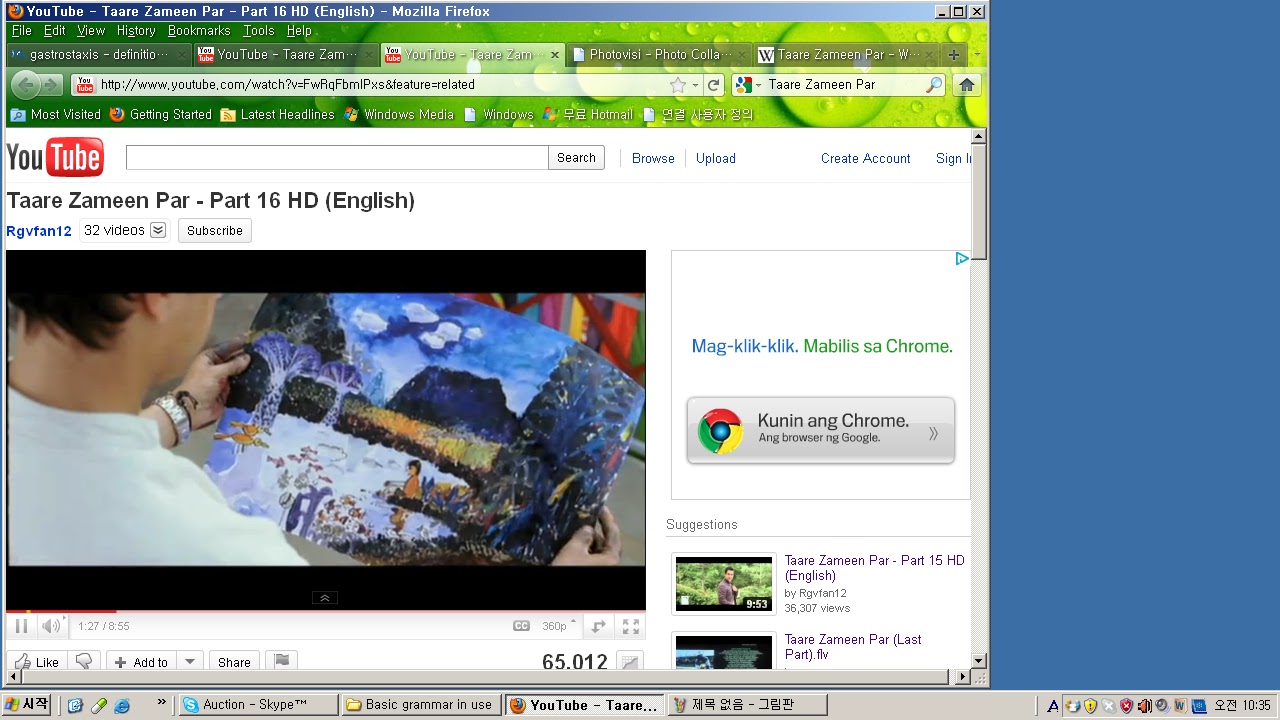Click the search magnifier icon
This screenshot has height=720, width=1280.
[x=933, y=85]
